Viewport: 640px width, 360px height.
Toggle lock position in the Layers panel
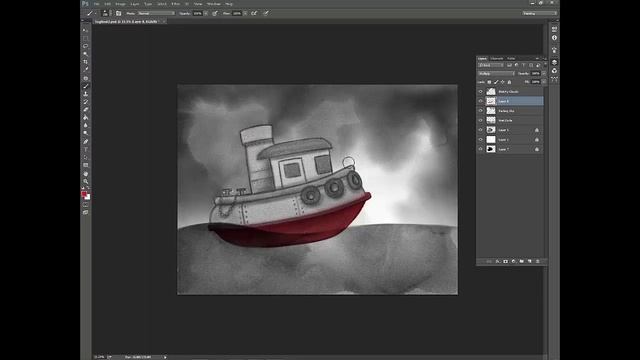(x=502, y=82)
